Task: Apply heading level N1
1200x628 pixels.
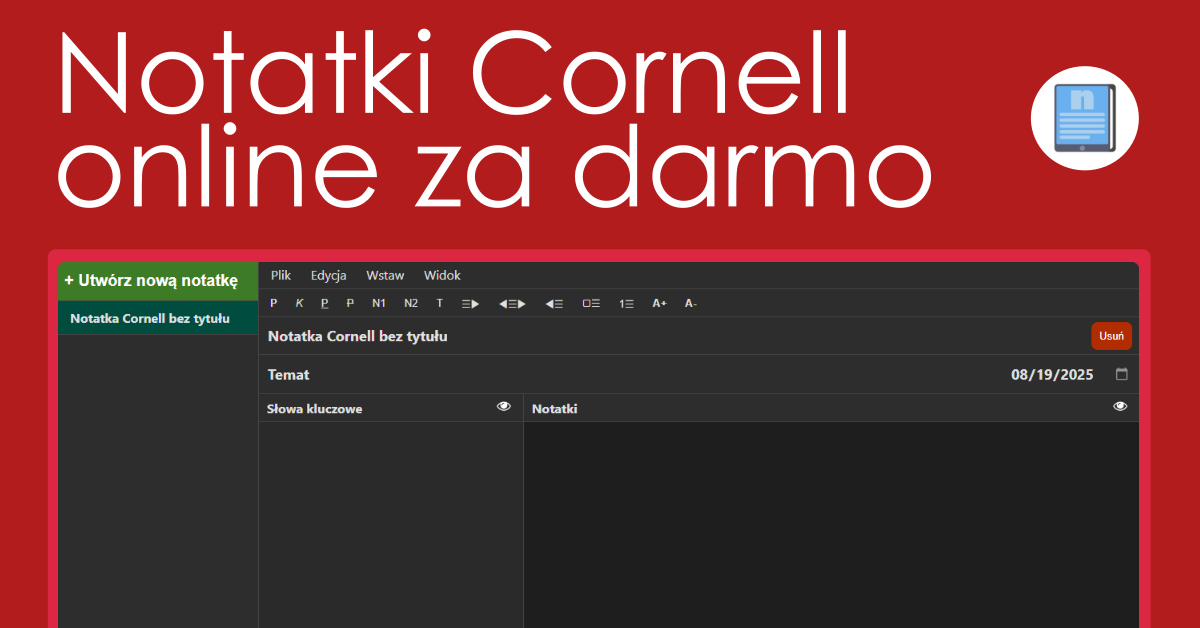Action: click(379, 303)
